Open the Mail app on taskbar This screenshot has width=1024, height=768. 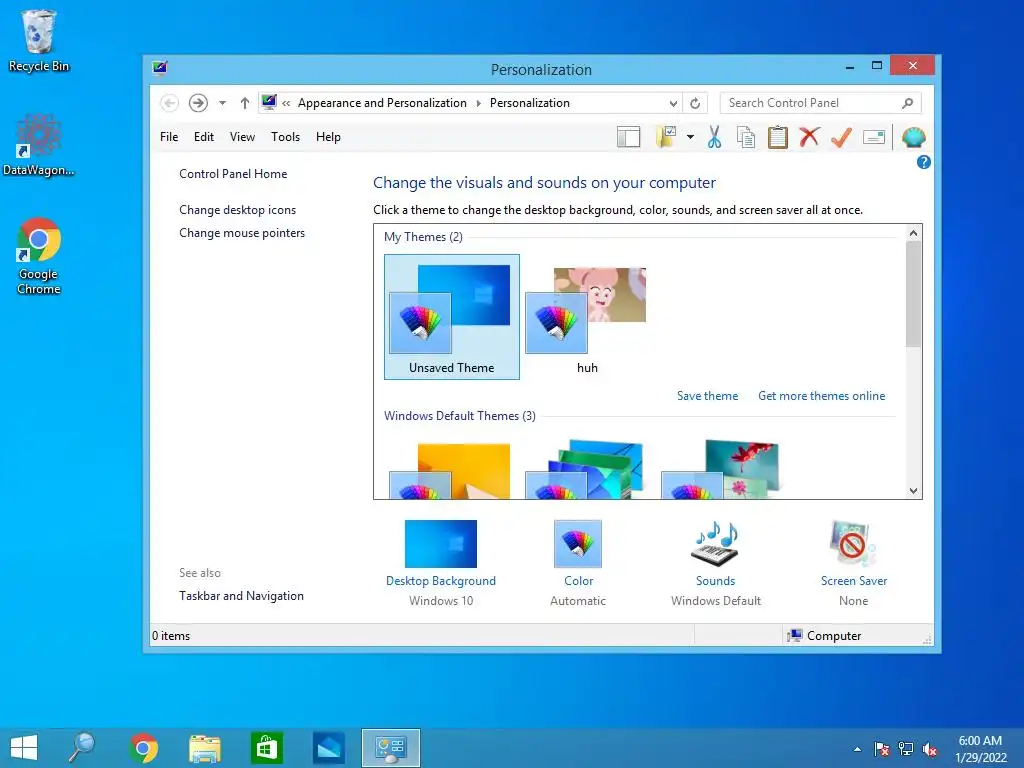pyautogui.click(x=328, y=748)
